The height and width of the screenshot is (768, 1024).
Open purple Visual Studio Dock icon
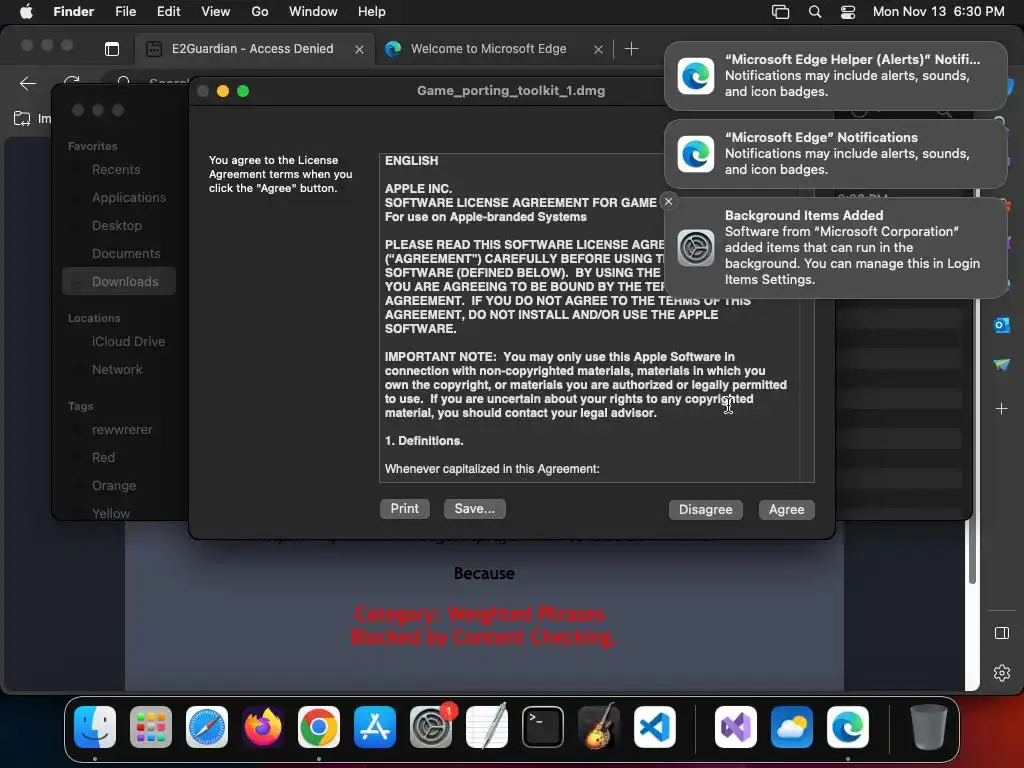pyautogui.click(x=736, y=727)
